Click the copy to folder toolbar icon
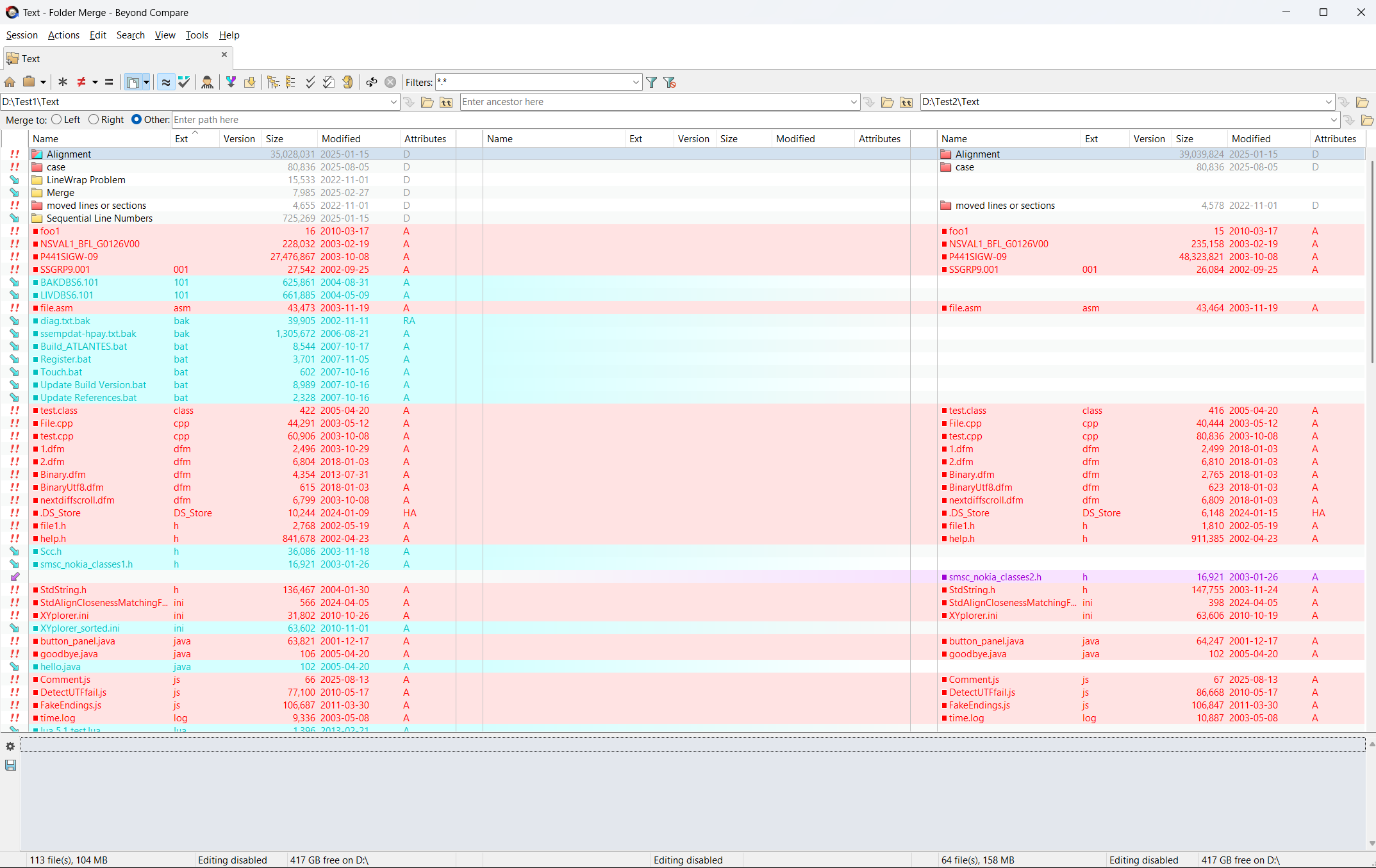The image size is (1376, 868). pos(250,82)
